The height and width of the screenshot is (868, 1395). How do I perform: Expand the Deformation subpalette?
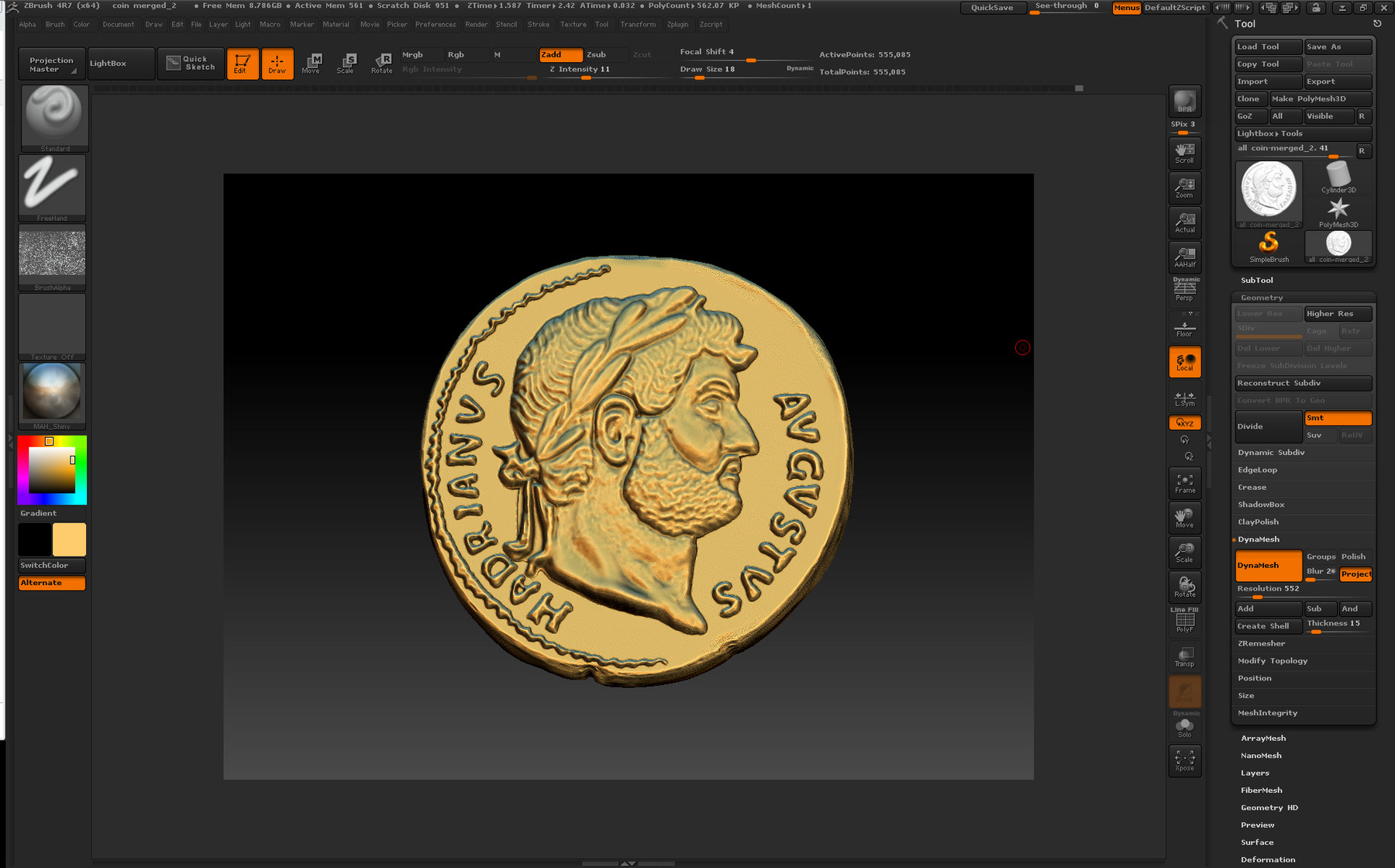[x=1269, y=859]
